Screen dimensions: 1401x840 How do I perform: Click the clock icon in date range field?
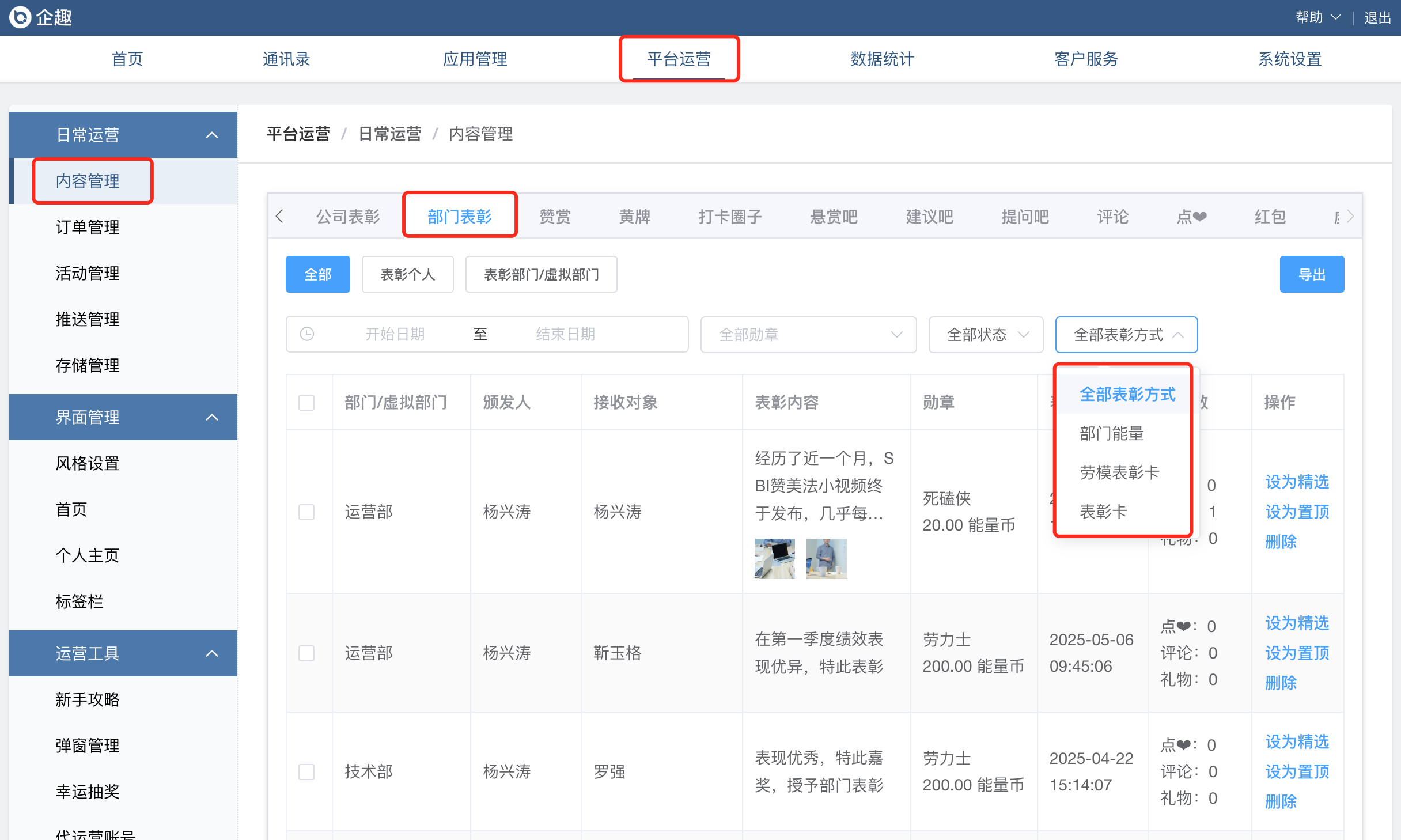tap(307, 334)
